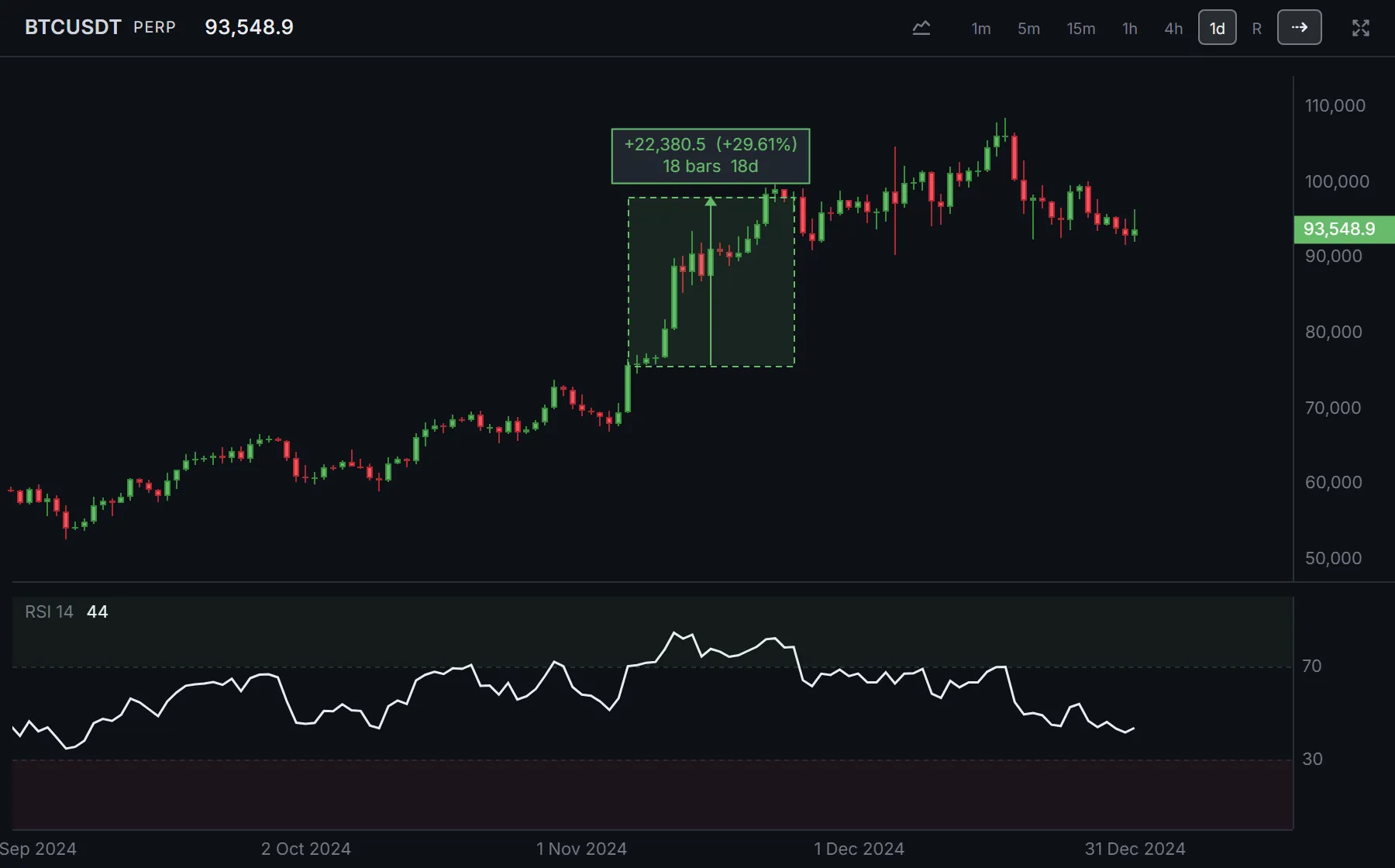Click the 60,000 price axis label
Screen dimensions: 1395x868
point(1334,482)
